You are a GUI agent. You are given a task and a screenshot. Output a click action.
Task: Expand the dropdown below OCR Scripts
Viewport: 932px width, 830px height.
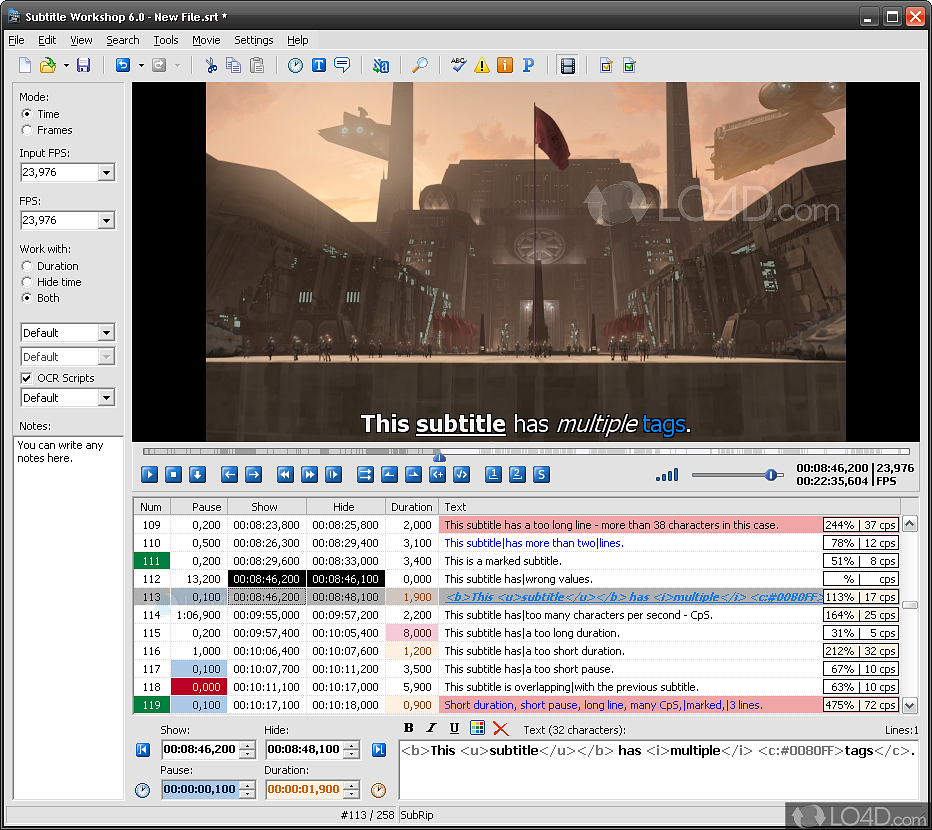(106, 398)
